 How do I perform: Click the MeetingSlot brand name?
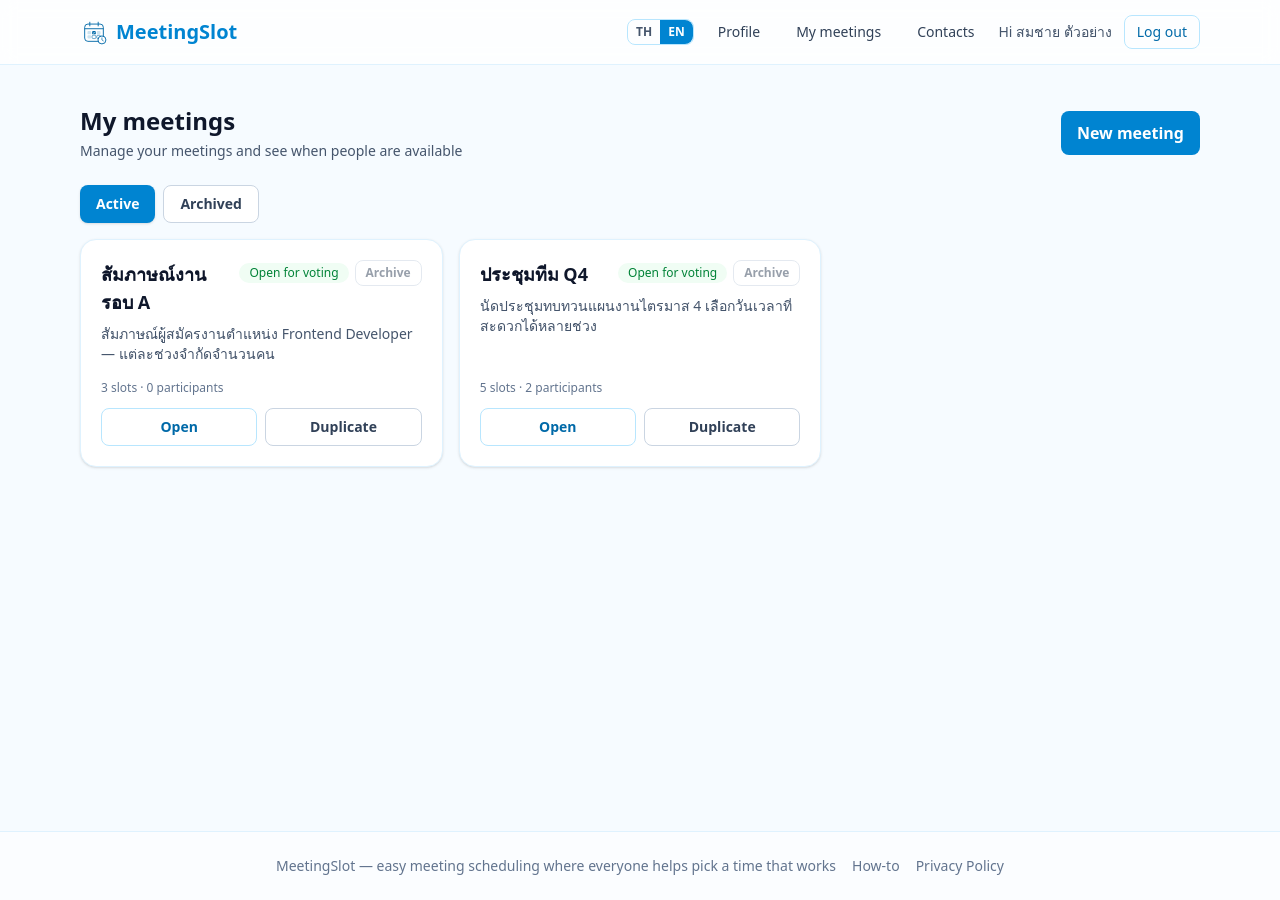177,32
